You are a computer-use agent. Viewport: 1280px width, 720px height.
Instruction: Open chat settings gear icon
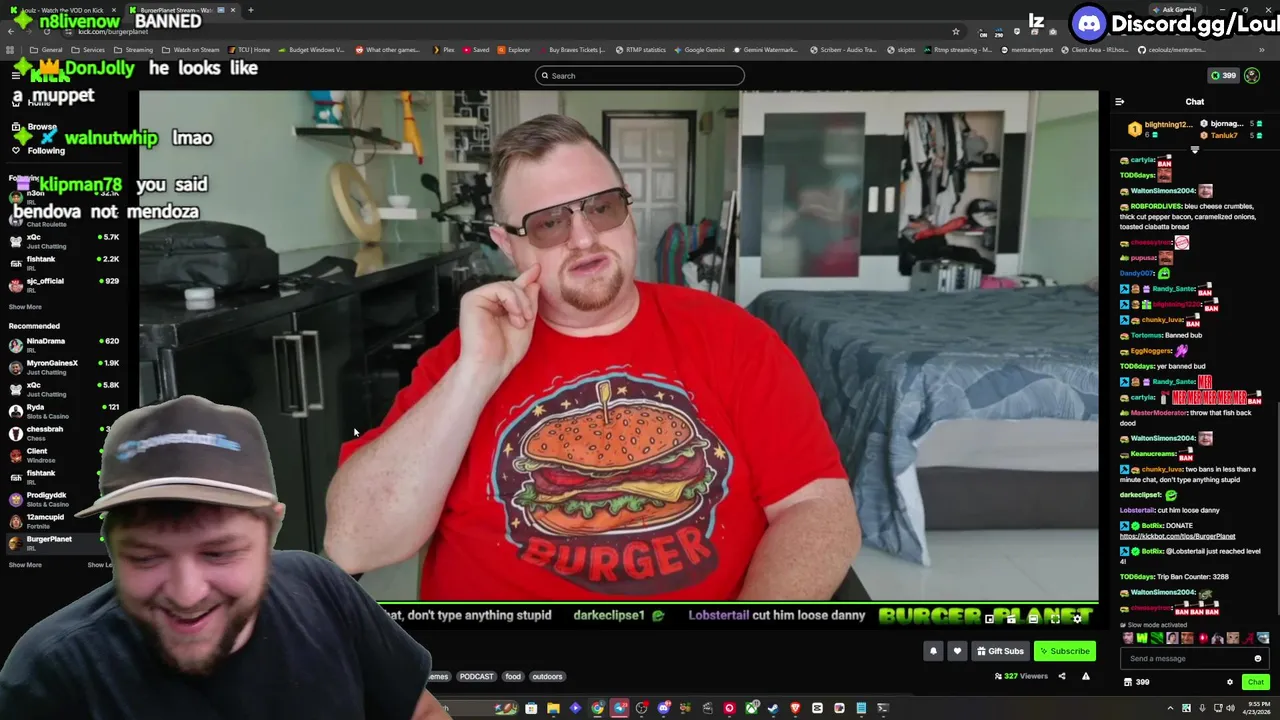coord(1230,682)
